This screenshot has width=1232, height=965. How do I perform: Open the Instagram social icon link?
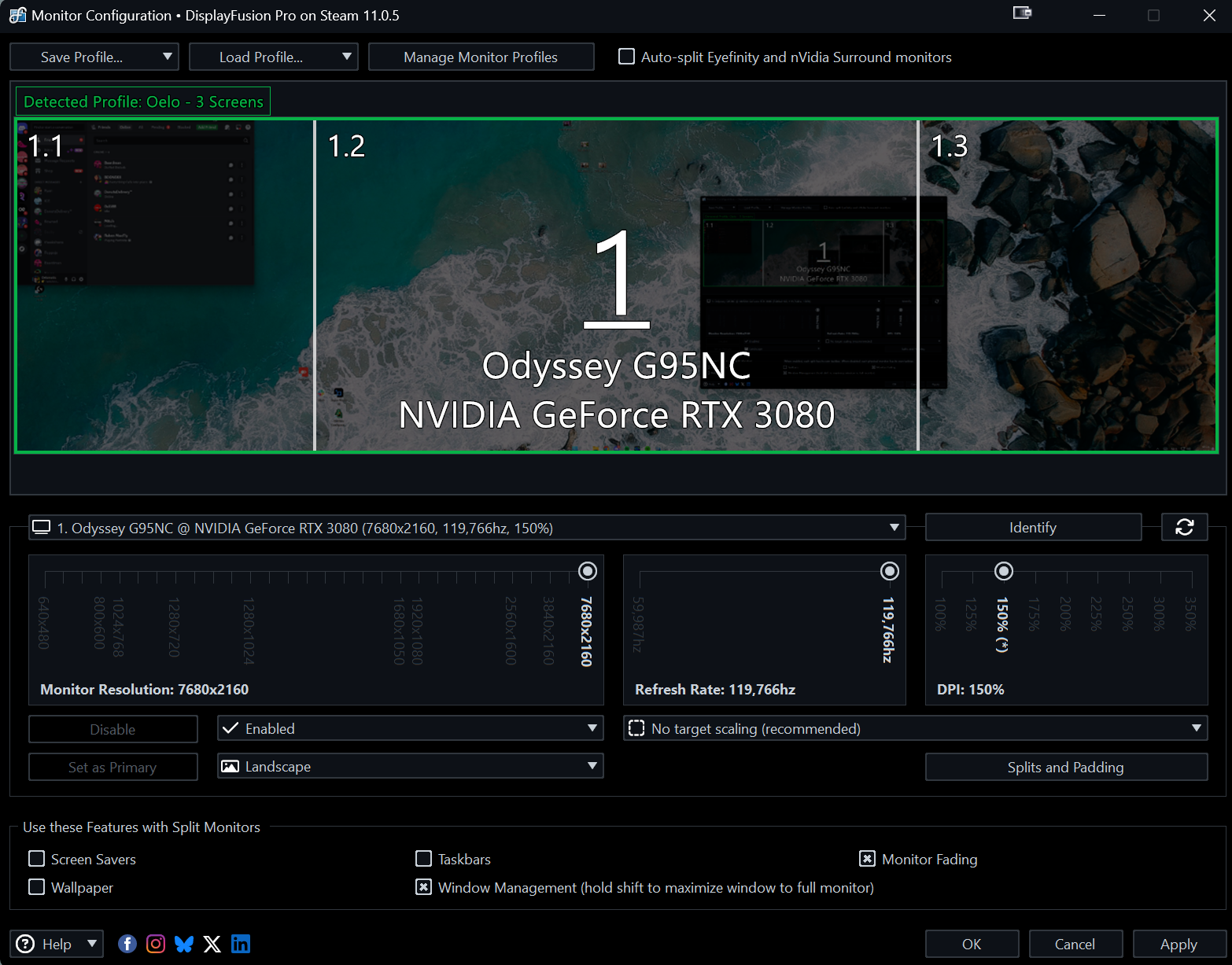(x=156, y=944)
